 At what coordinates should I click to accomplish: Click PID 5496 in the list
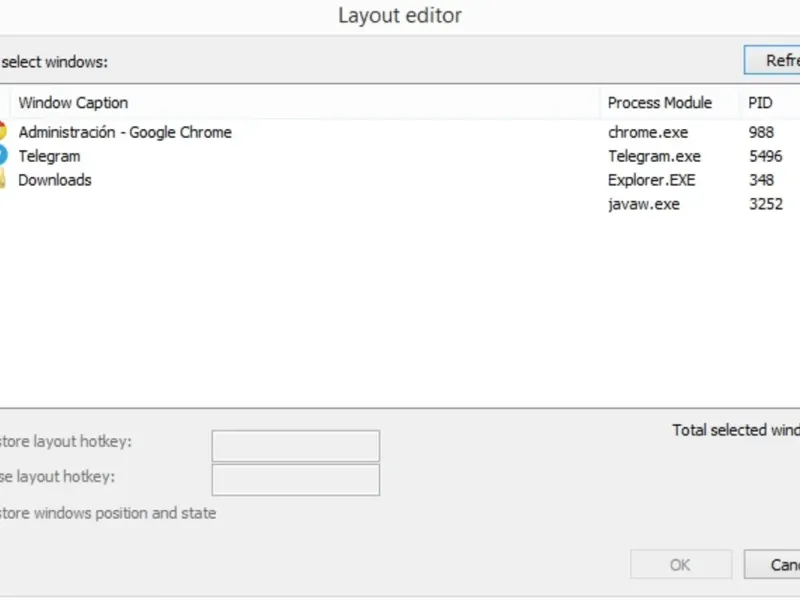point(765,156)
